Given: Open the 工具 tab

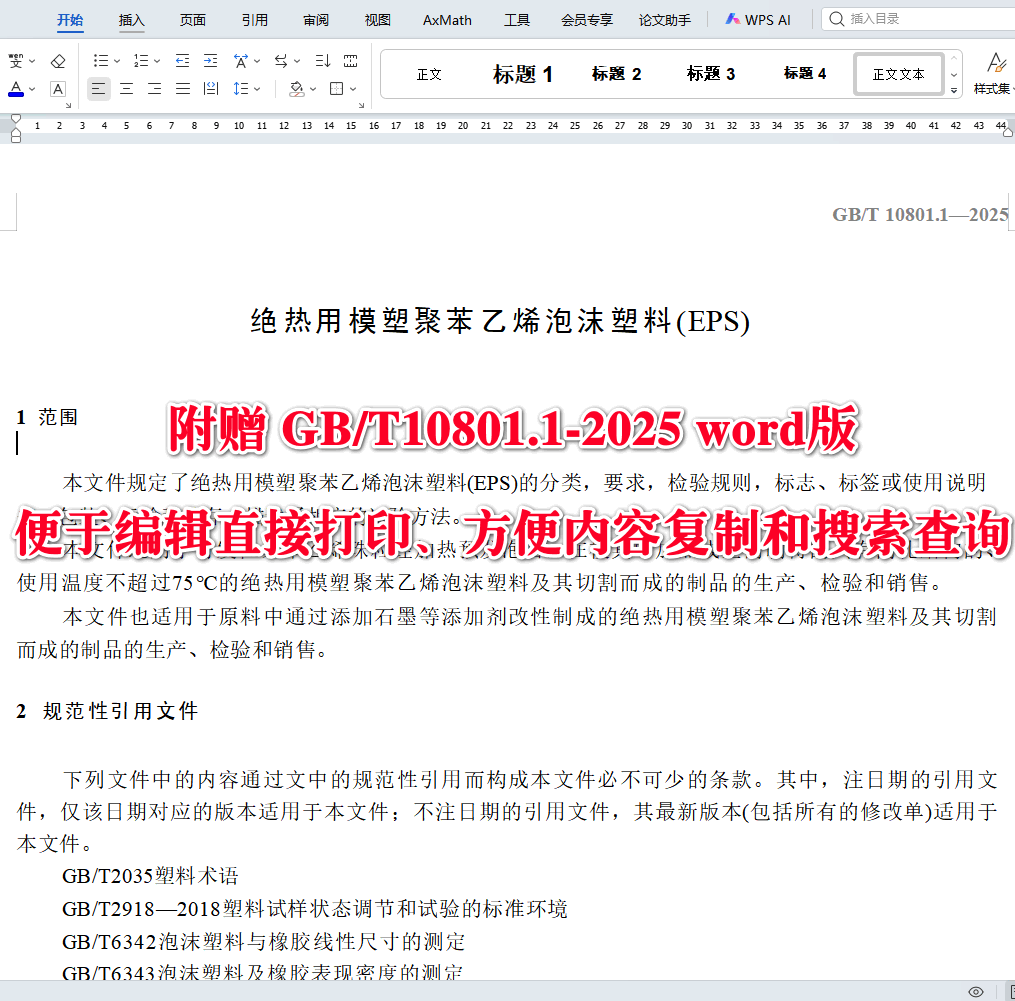Looking at the screenshot, I should (x=517, y=20).
